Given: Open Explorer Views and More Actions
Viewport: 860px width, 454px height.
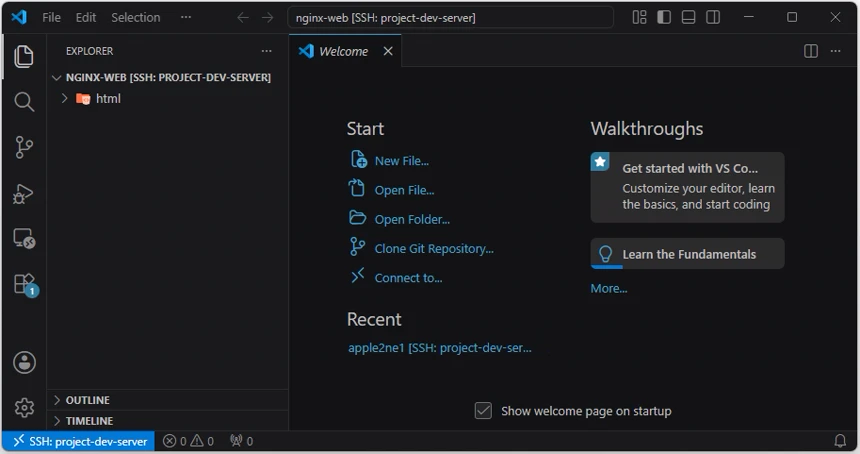Looking at the screenshot, I should point(267,51).
